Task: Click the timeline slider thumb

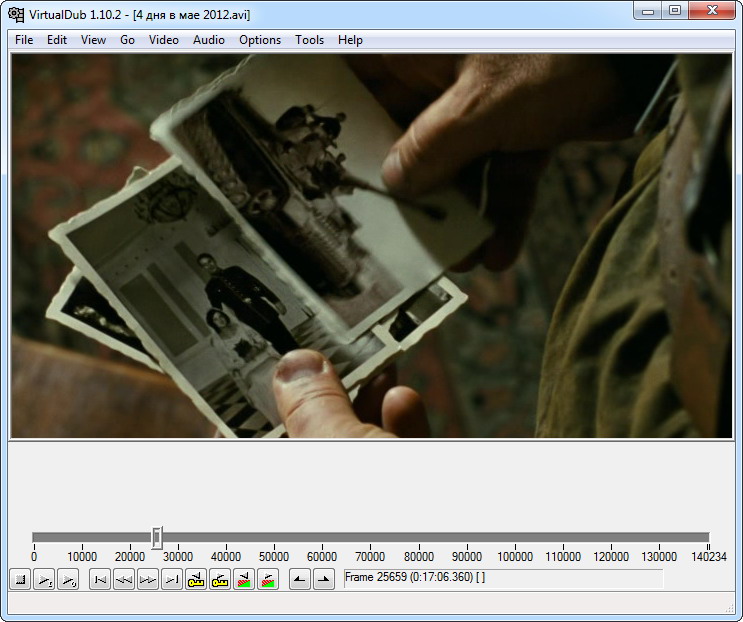Action: (x=157, y=537)
